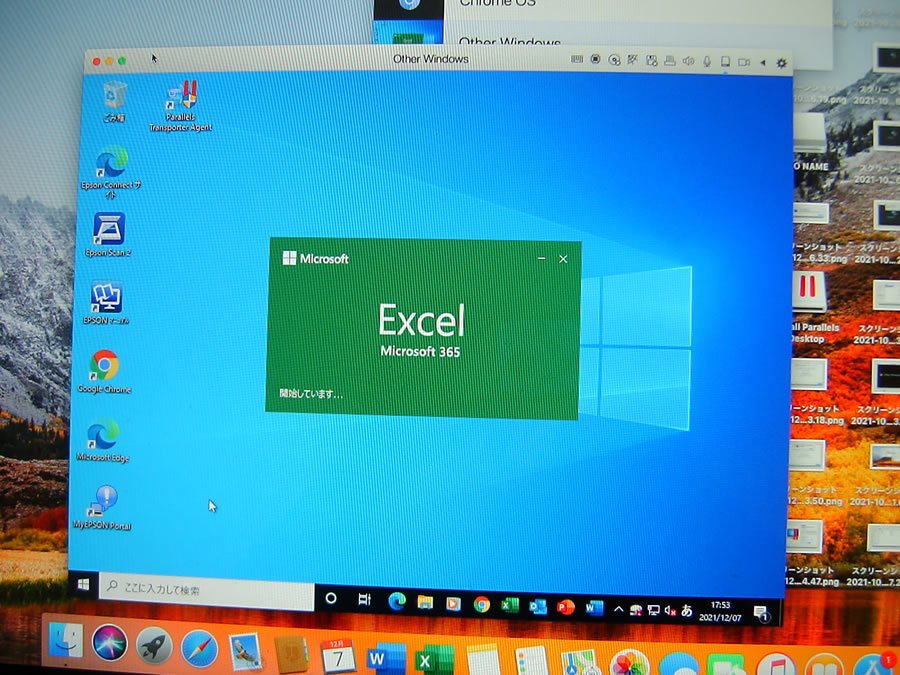This screenshot has width=900, height=675.
Task: Open Outlook from the Windows taskbar
Action: click(x=538, y=606)
